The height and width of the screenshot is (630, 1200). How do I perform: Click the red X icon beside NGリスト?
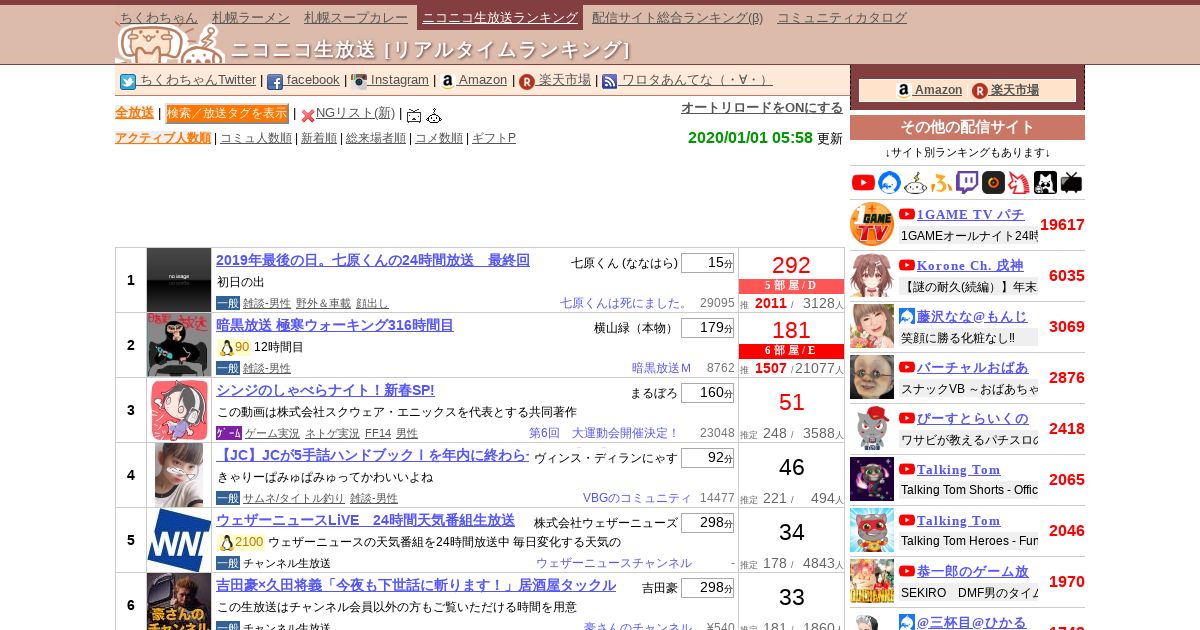(308, 116)
